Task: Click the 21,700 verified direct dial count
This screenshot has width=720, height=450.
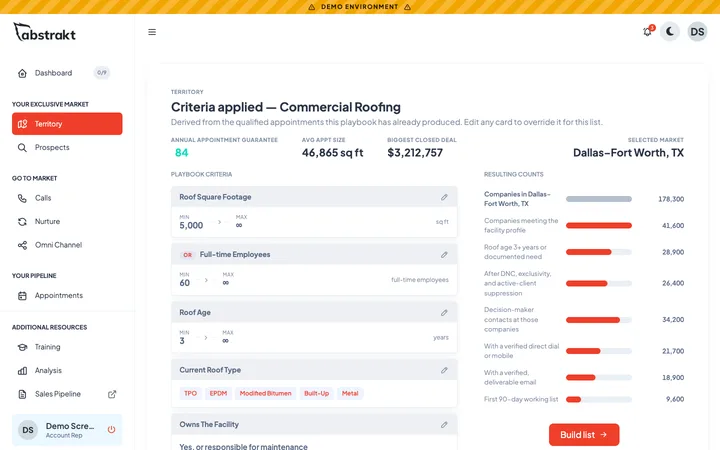Action: 673,351
